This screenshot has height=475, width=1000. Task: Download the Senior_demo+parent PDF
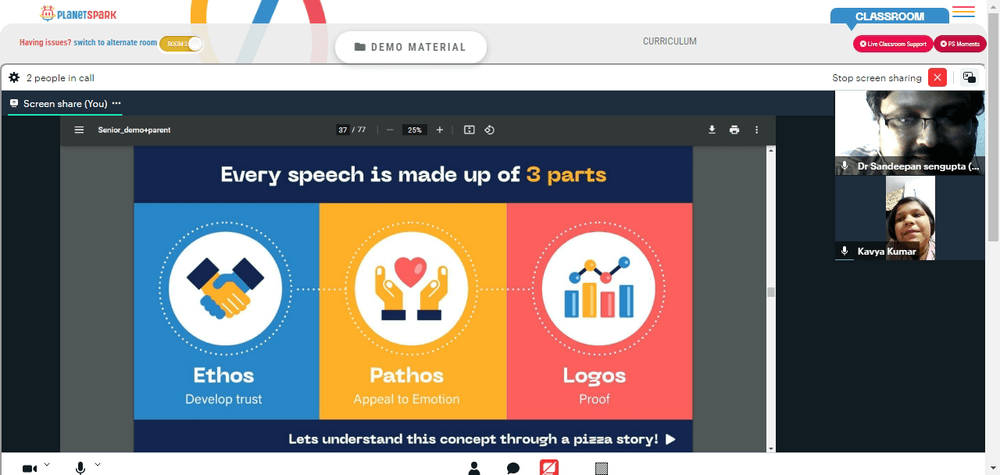coord(712,129)
